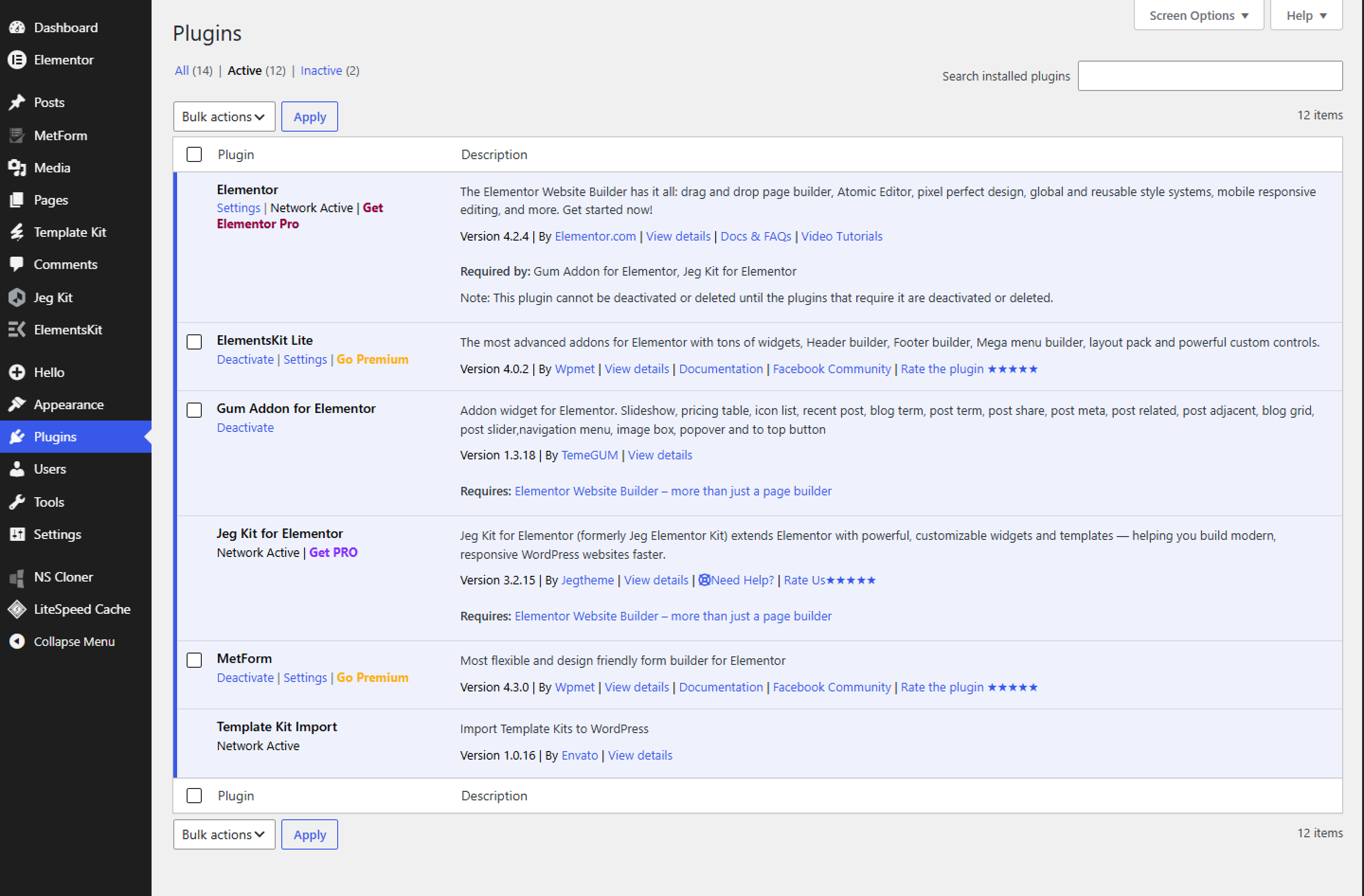Click the Collapse Menu arrow icon
The image size is (1364, 896).
tap(17, 642)
